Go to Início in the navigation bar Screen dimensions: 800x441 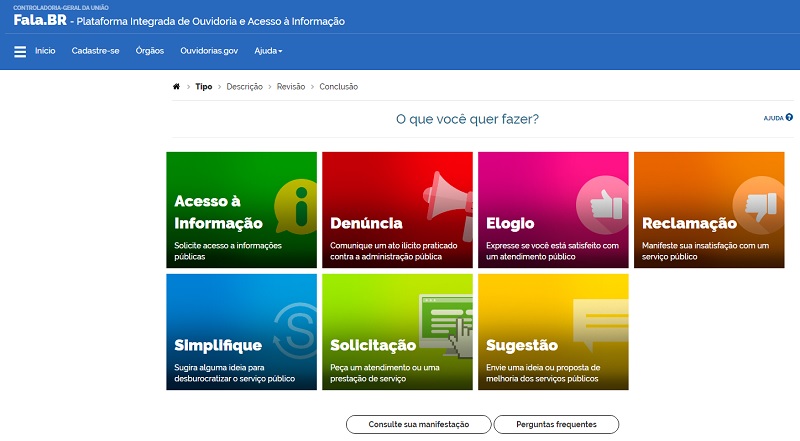point(45,51)
